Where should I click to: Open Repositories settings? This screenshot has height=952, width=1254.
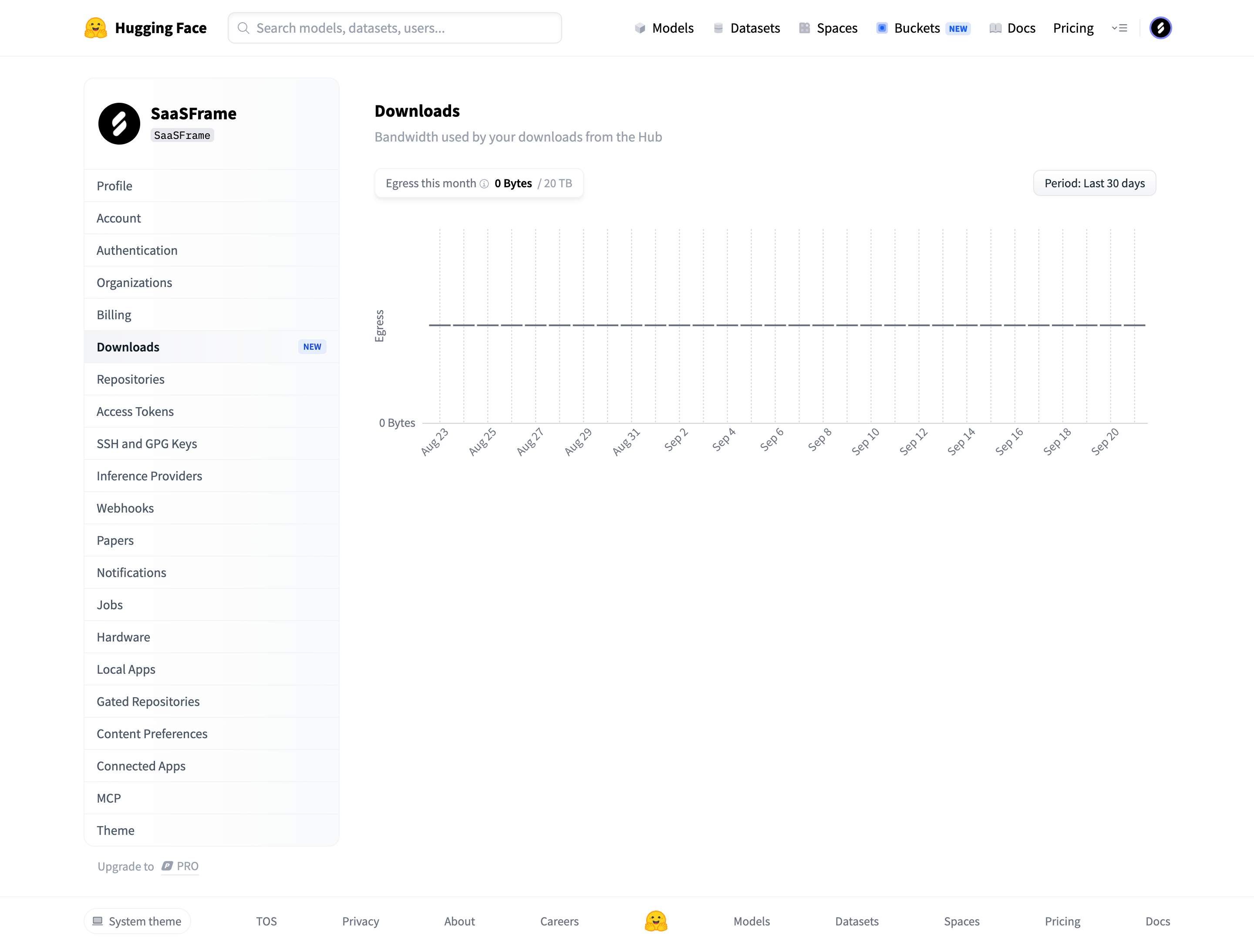(212, 379)
